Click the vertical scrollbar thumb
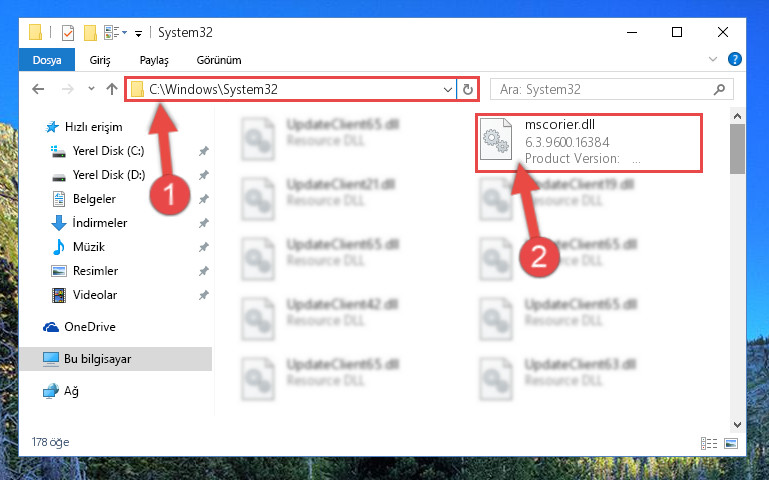 (x=737, y=149)
